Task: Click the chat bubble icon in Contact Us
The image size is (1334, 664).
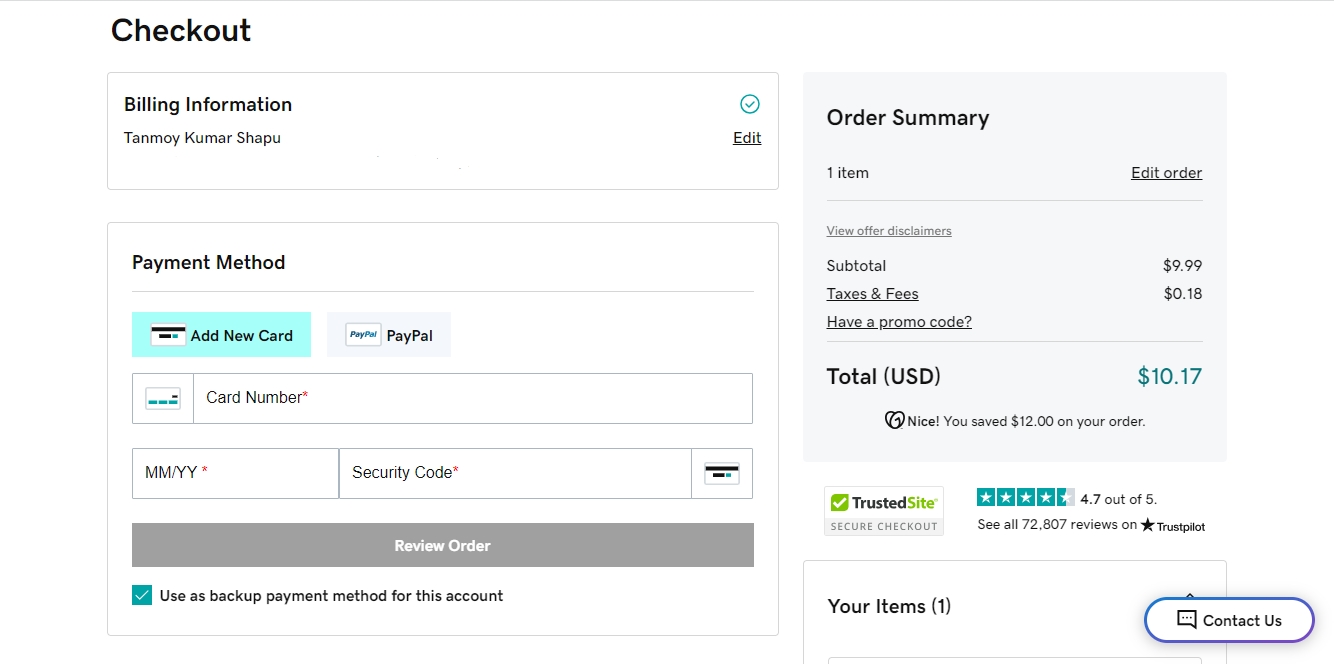Action: click(1187, 620)
